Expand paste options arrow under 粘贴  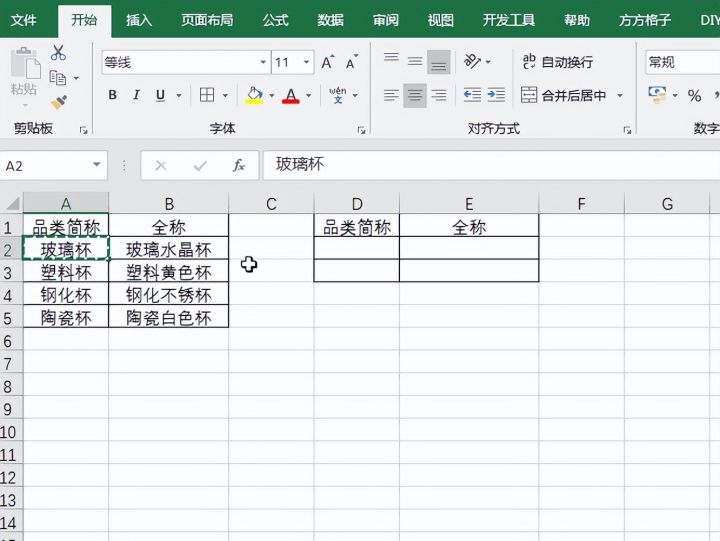click(x=25, y=105)
